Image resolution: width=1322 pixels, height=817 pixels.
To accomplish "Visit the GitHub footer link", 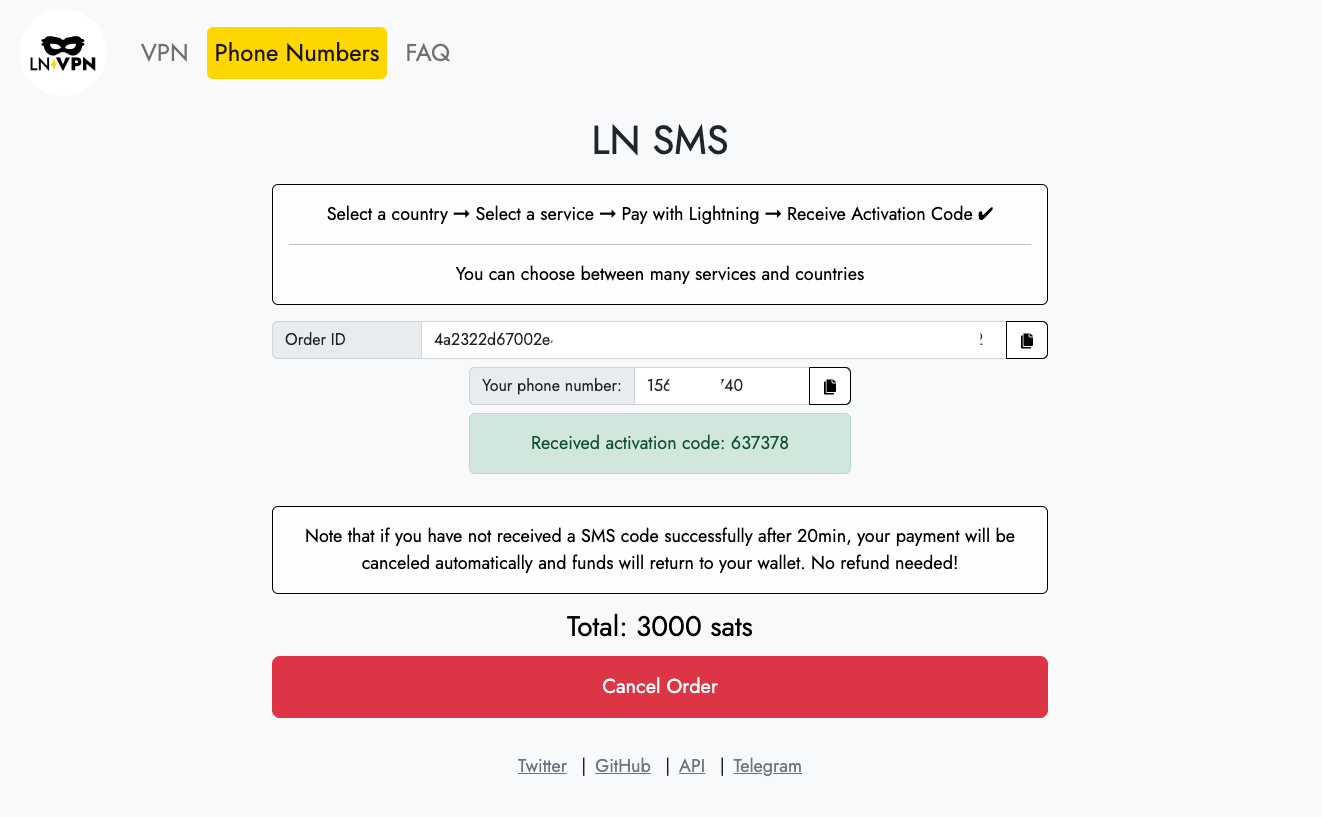I will click(x=622, y=766).
